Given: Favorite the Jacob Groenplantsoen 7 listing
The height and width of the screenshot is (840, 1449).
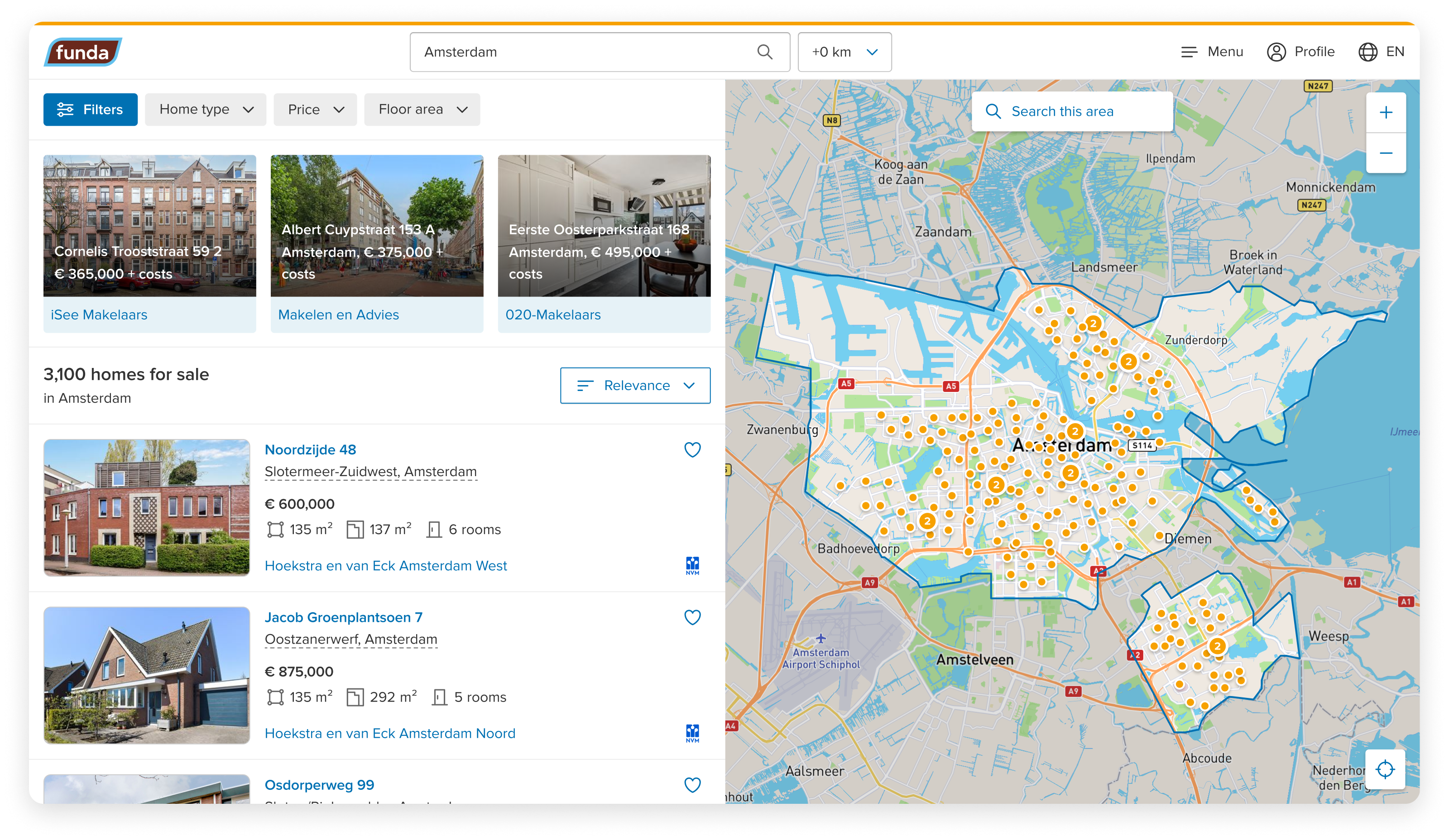Looking at the screenshot, I should tap(692, 618).
